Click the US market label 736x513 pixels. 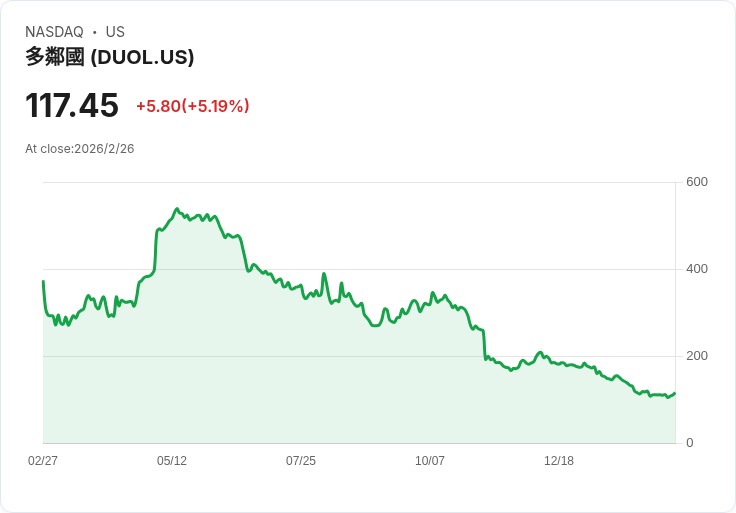(115, 32)
